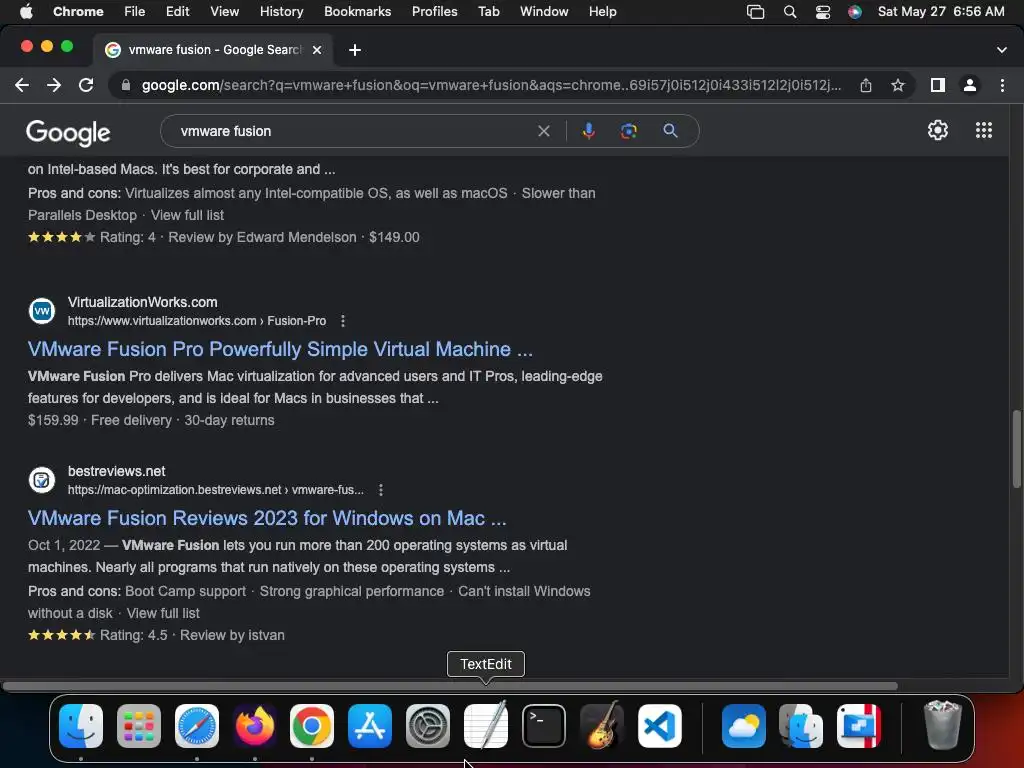The image size is (1024, 768).
Task: Click the Google logo
Action: (x=69, y=133)
